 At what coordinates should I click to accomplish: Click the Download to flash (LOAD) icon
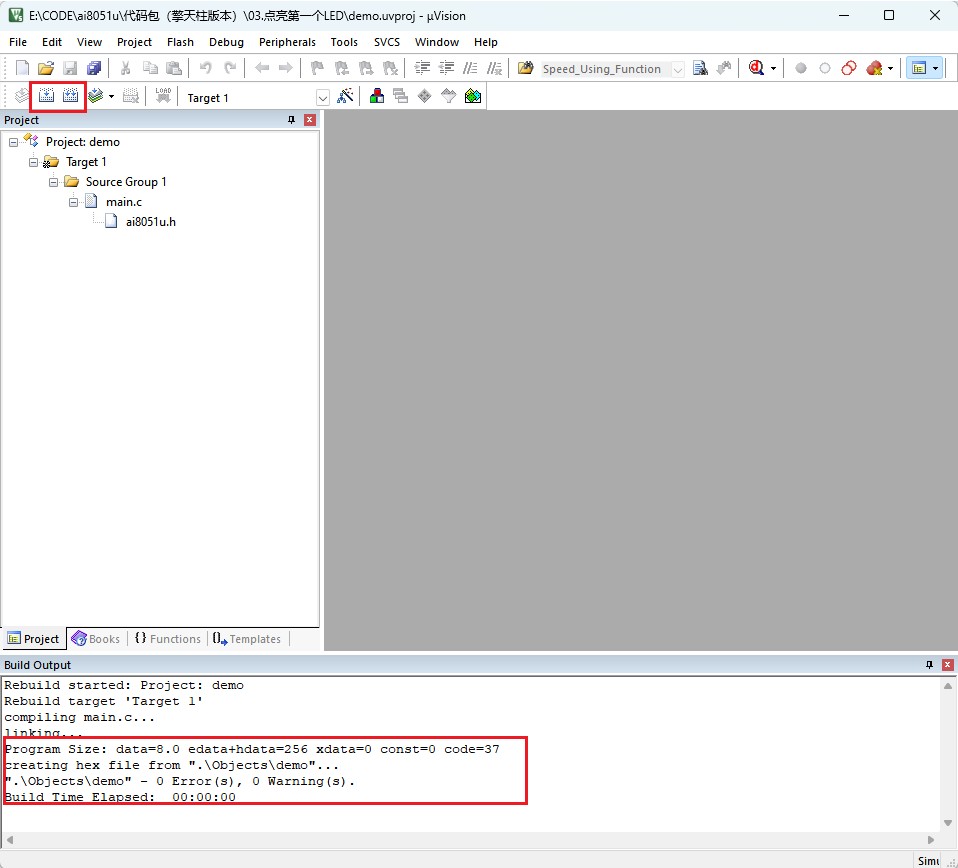pyautogui.click(x=163, y=96)
